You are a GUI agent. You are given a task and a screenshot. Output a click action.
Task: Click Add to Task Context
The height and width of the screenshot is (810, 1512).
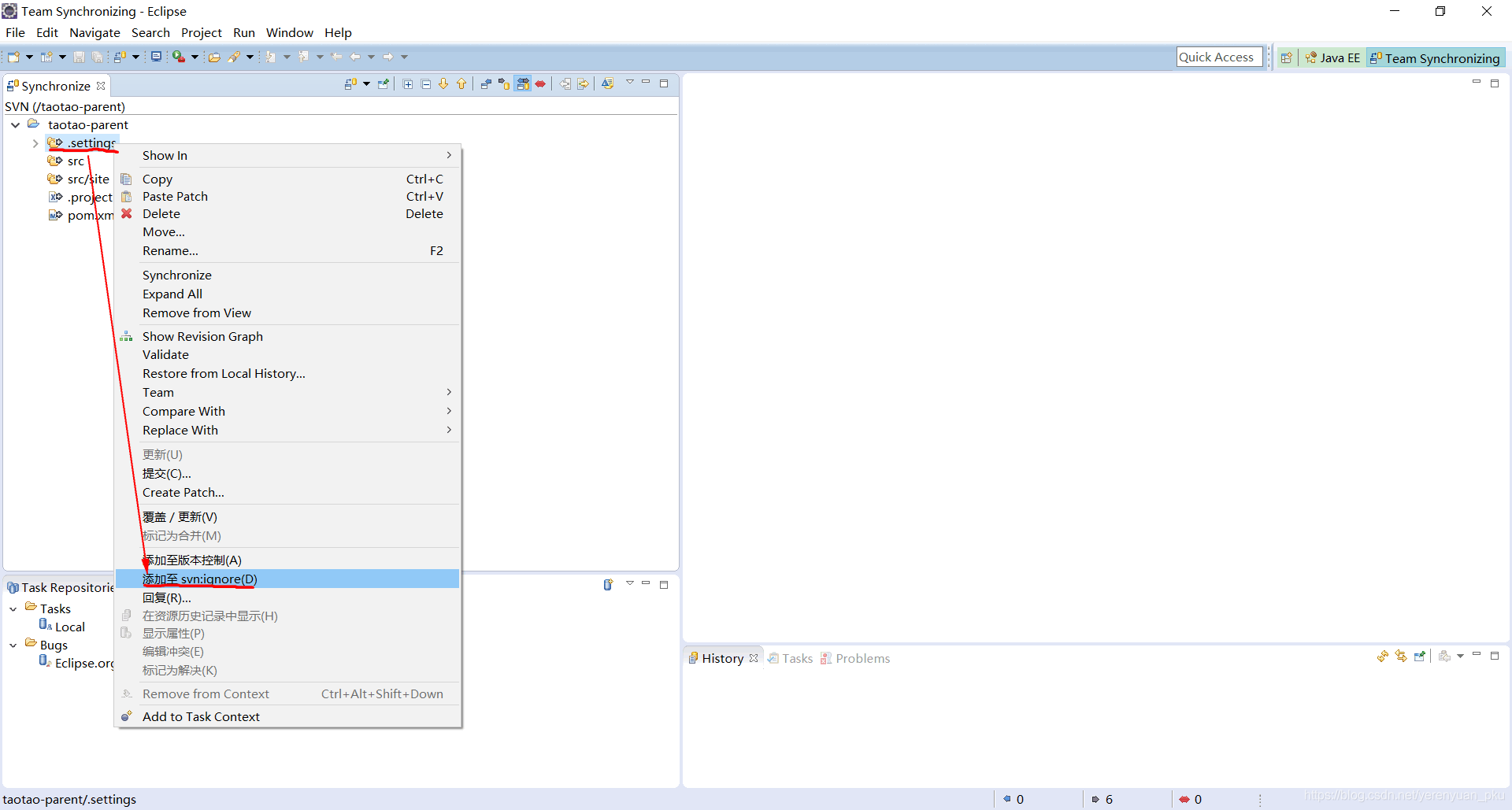click(x=287, y=716)
